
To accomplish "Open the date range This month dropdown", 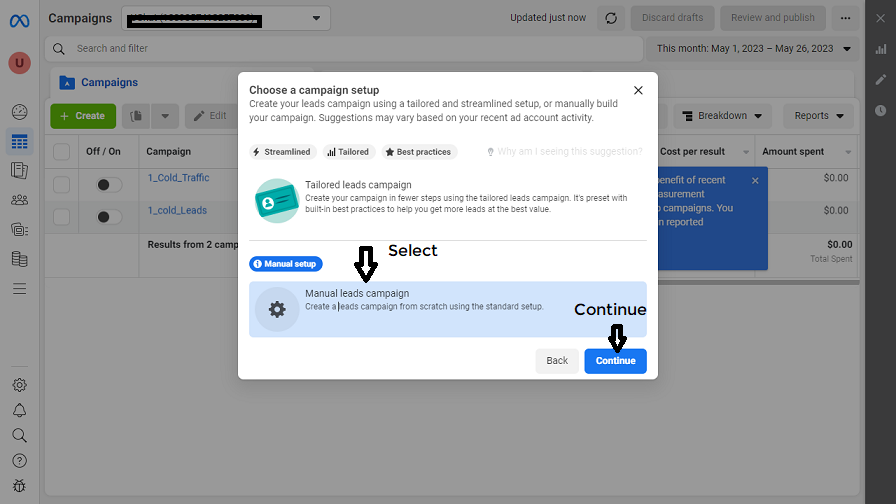I will pyautogui.click(x=754, y=48).
